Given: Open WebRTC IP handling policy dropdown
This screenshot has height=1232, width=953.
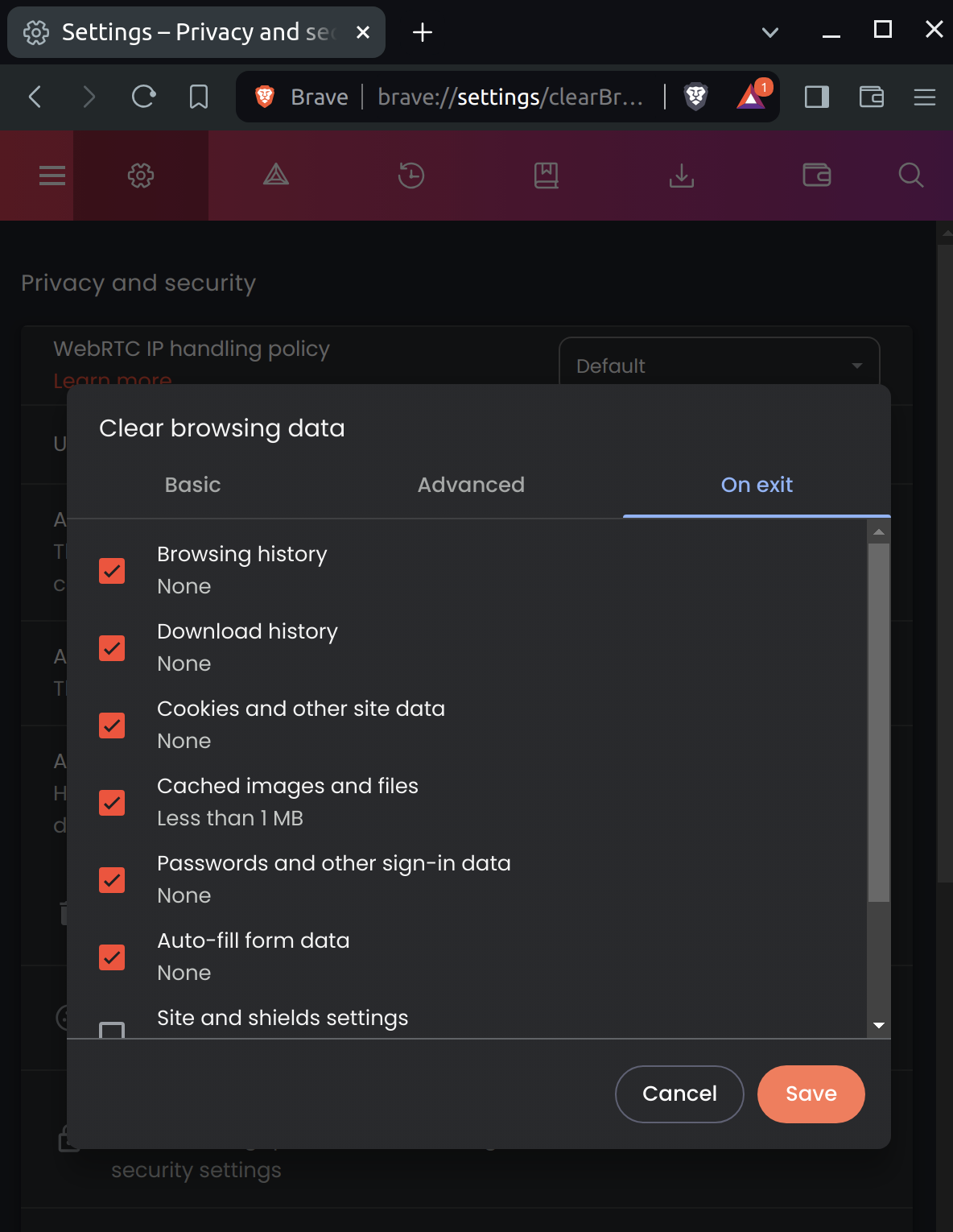Looking at the screenshot, I should click(x=719, y=366).
